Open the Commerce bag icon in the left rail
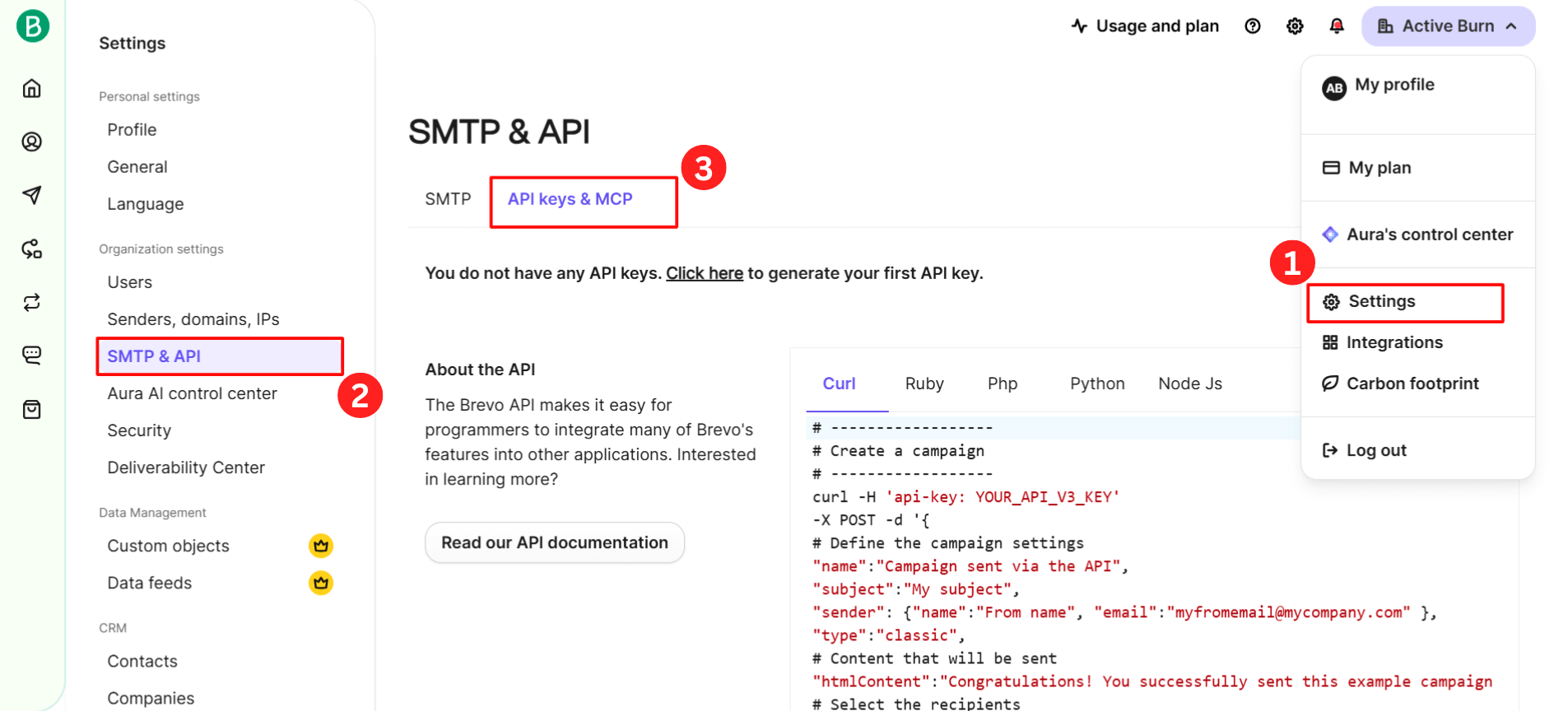 pyautogui.click(x=32, y=409)
